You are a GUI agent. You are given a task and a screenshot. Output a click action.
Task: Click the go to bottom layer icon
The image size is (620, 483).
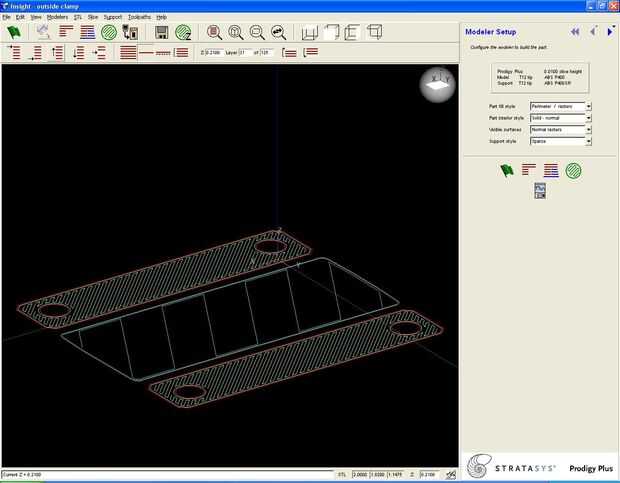pos(36,53)
